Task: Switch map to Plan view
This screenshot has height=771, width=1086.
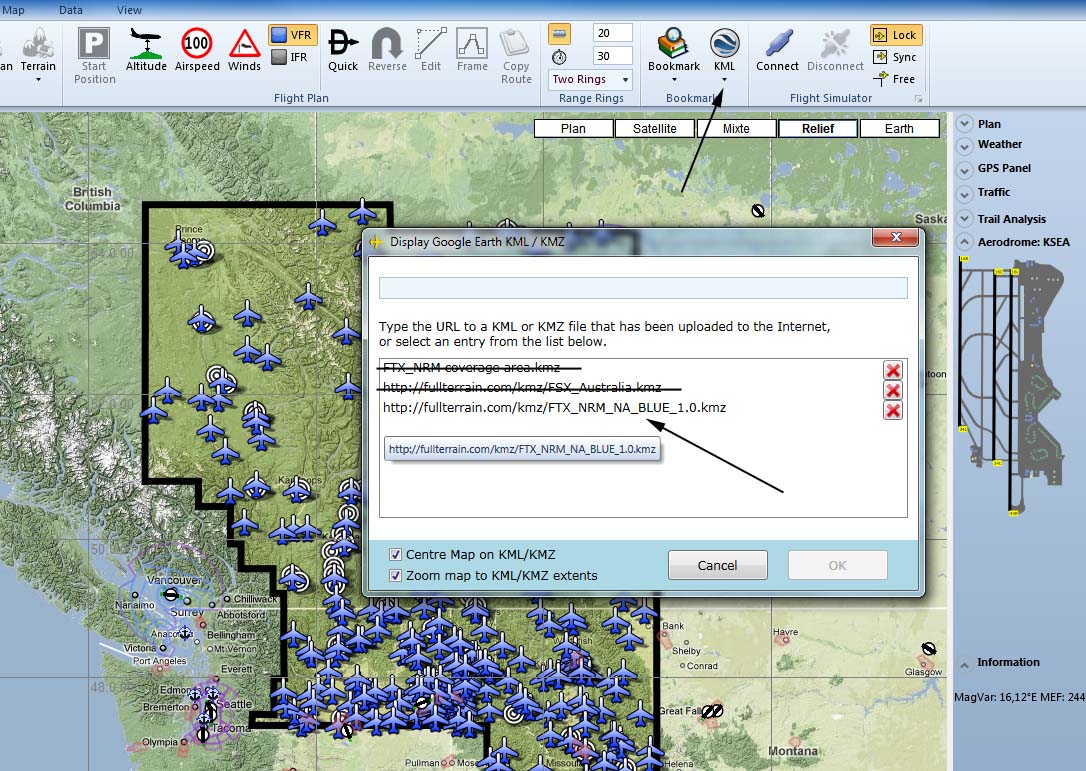Action: click(x=573, y=128)
